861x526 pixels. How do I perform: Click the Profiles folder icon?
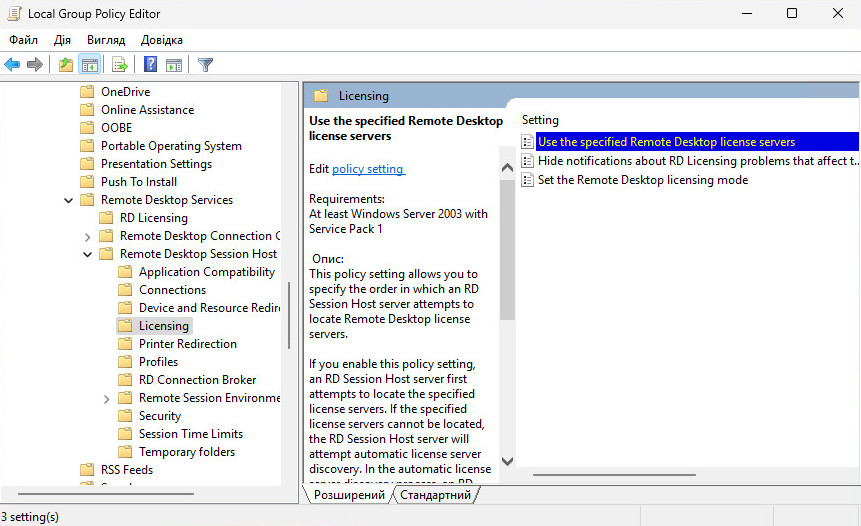[125, 362]
